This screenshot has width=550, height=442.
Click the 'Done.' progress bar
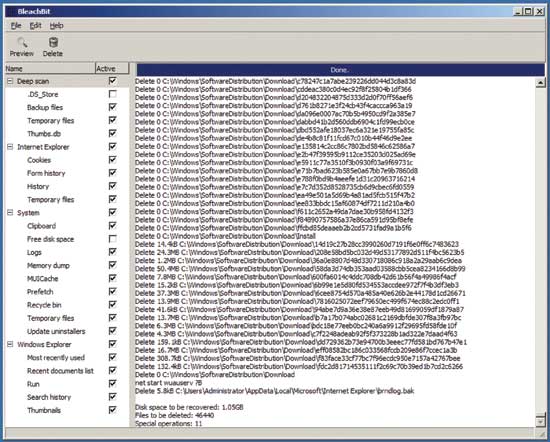click(340, 70)
